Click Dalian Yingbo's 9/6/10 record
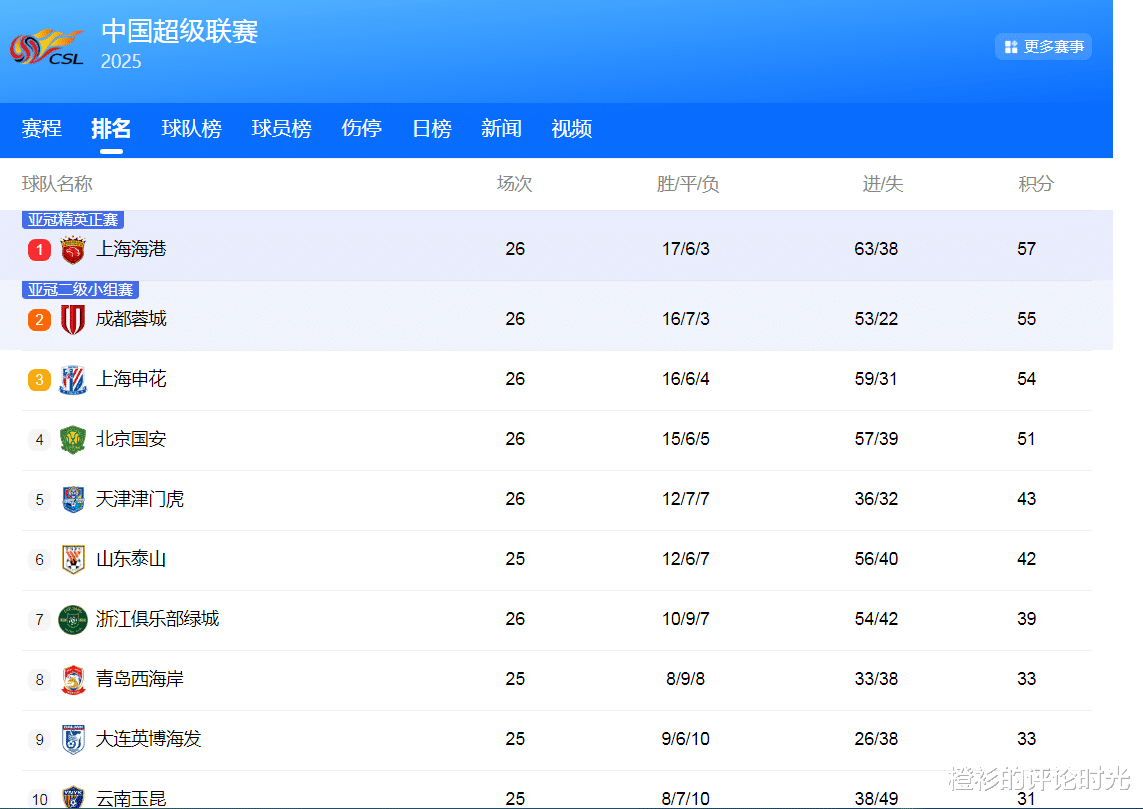This screenshot has width=1143, height=809. point(685,739)
